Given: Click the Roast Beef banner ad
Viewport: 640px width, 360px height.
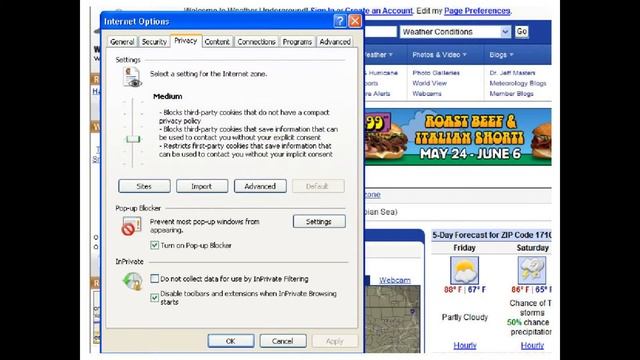Looking at the screenshot, I should point(458,137).
